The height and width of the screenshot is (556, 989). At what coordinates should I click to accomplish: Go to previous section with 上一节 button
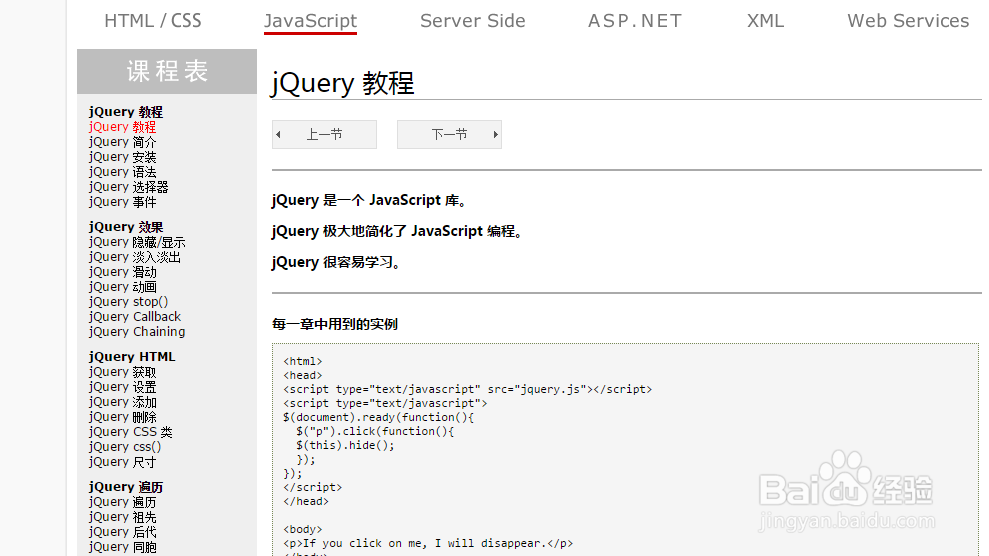[324, 134]
